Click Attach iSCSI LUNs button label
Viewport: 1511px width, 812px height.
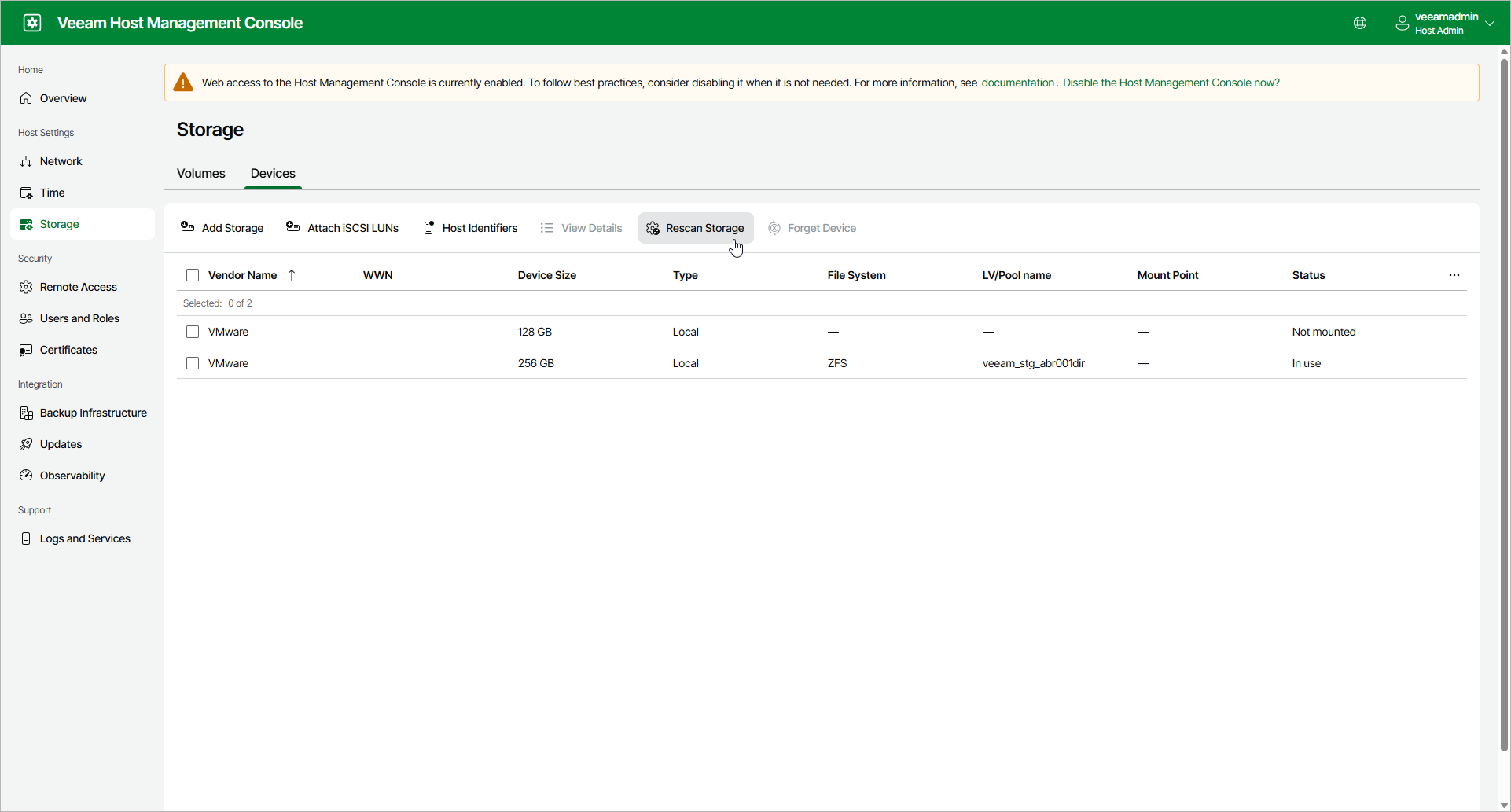tap(353, 228)
